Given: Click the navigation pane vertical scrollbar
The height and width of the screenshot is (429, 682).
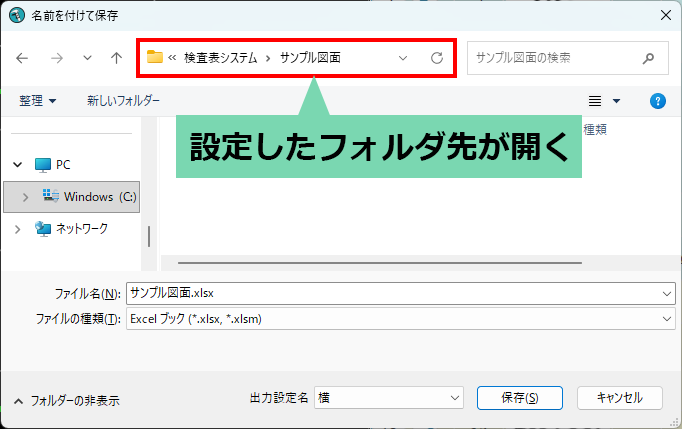Looking at the screenshot, I should [149, 236].
